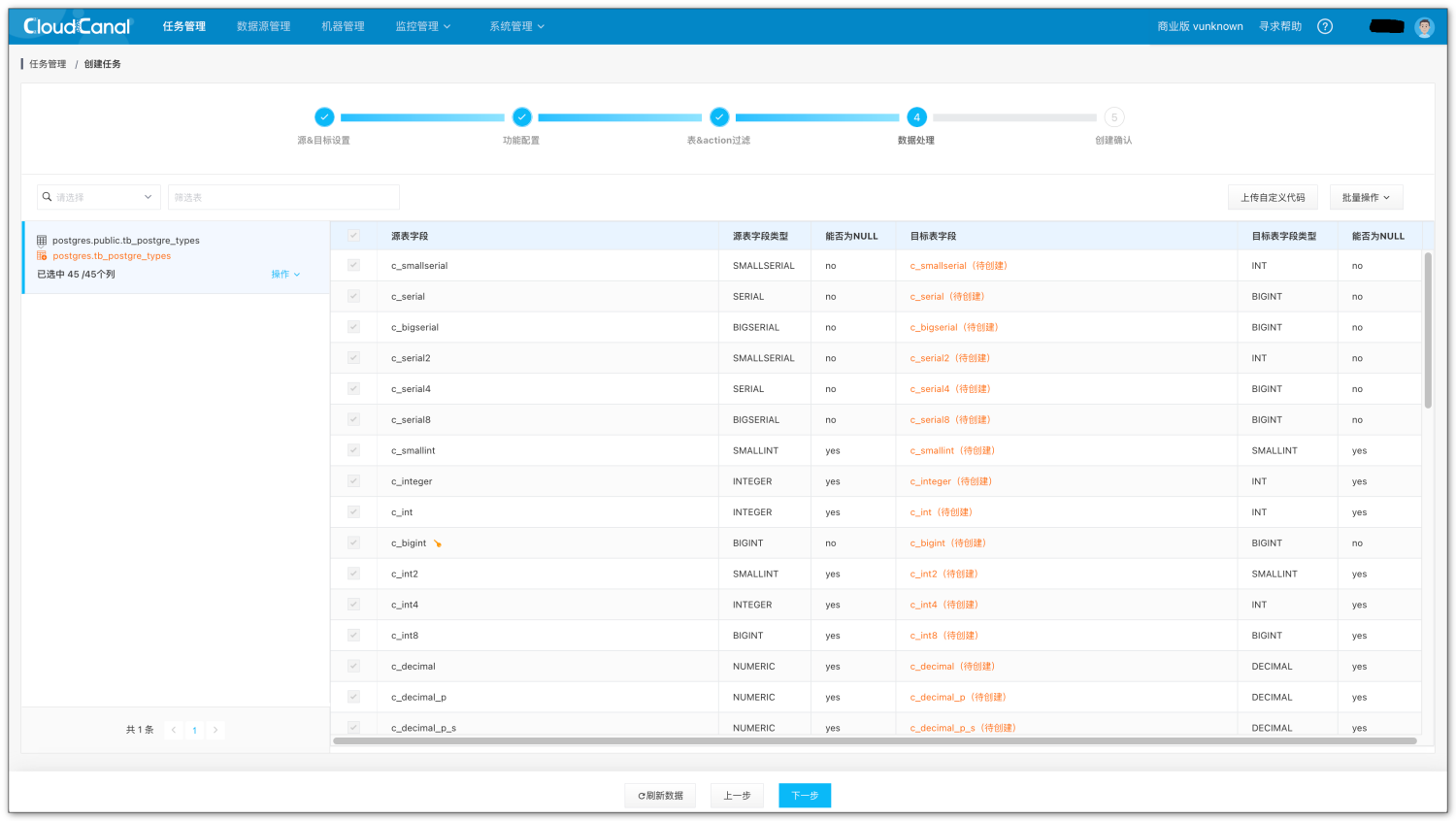The height and width of the screenshot is (821, 1456).
Task: Open help via the question mark icon
Action: [1324, 26]
